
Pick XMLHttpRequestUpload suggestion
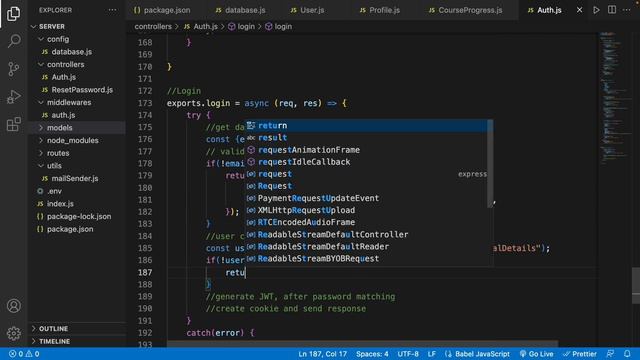click(x=366, y=210)
